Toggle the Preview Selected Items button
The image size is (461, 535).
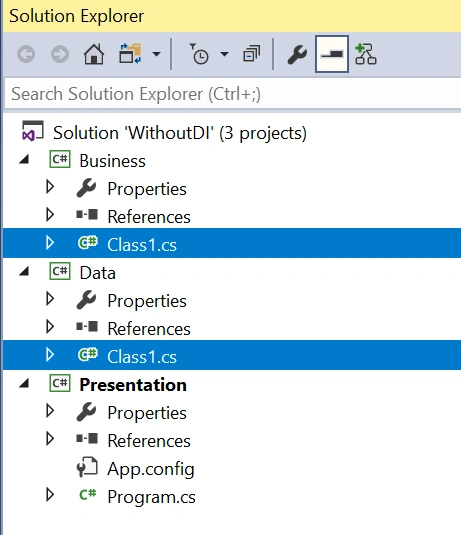tap(332, 54)
